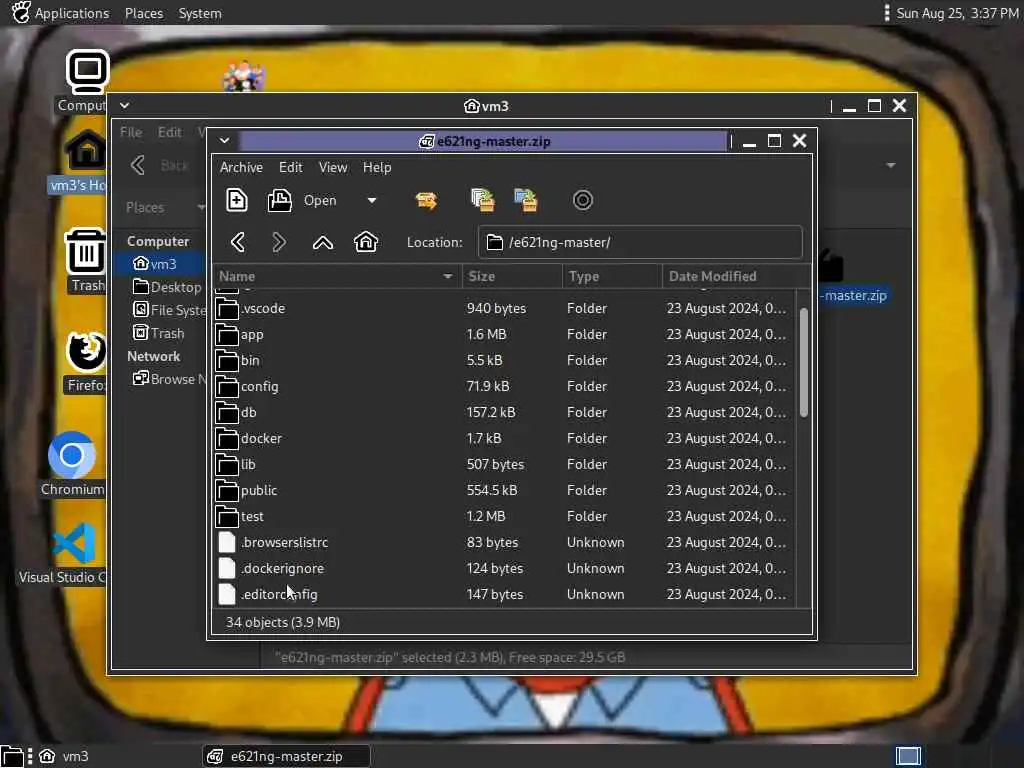Open Edit menu in vm3 window
The image size is (1024, 768).
pos(170,132)
